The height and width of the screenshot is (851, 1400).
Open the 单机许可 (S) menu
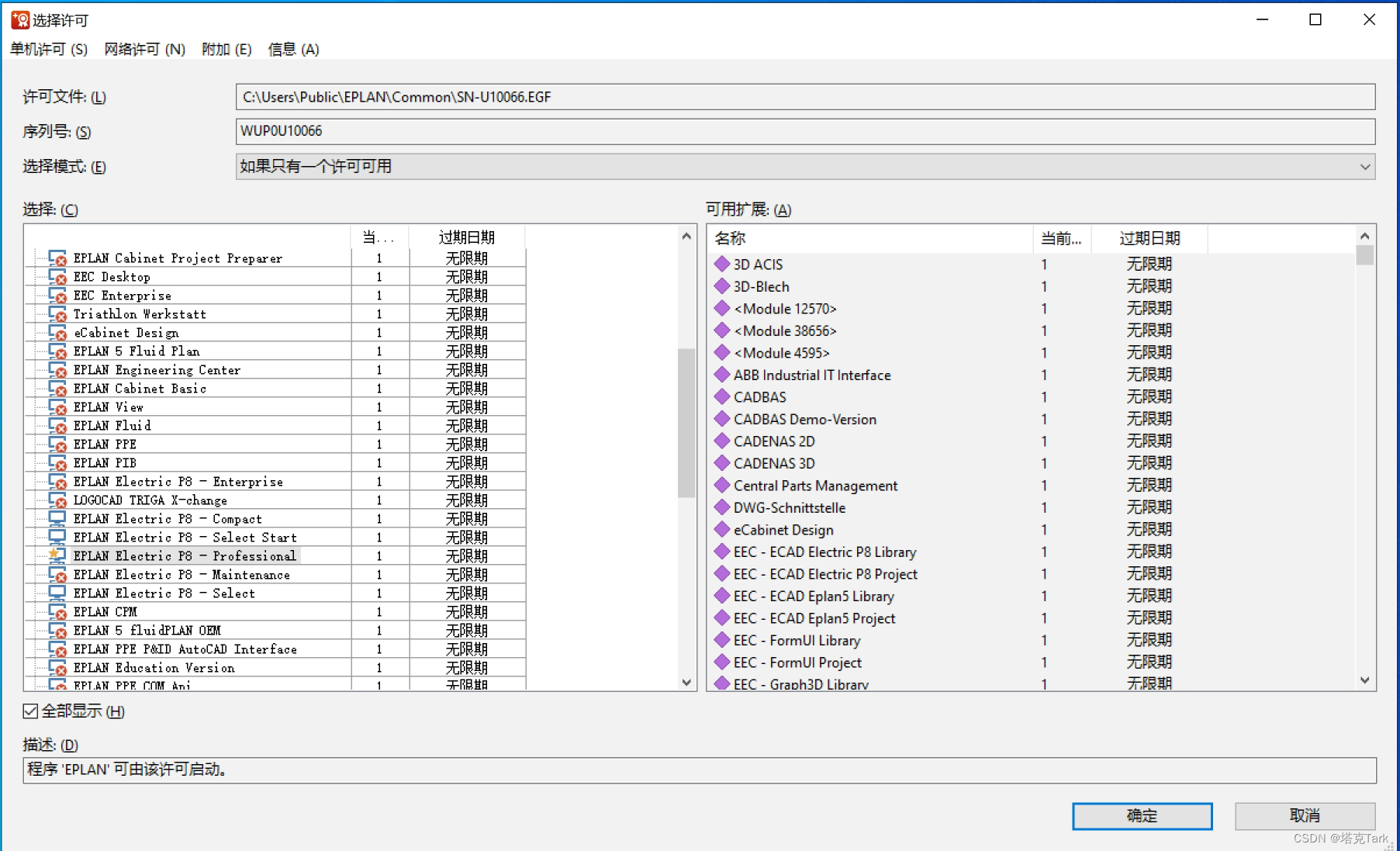pos(49,49)
